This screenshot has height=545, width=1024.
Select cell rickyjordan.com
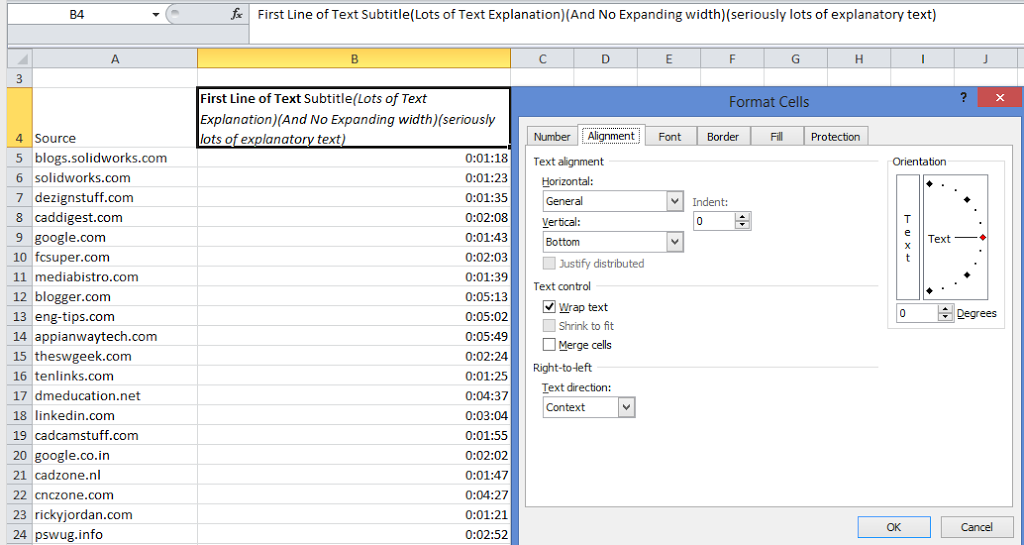pyautogui.click(x=115, y=514)
